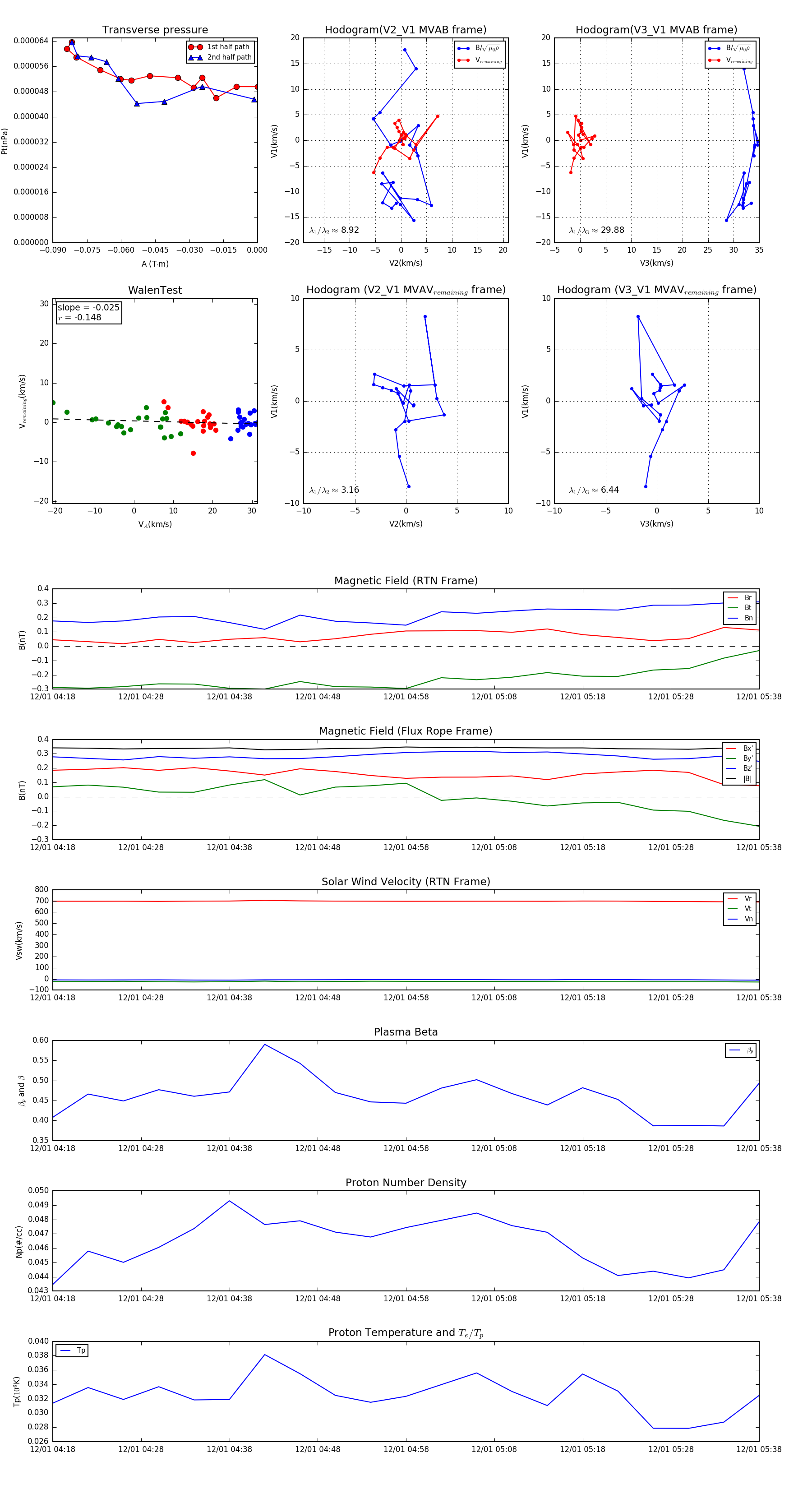Click the highest peak of the Proton Number Density curve
The width and height of the screenshot is (812, 1489).
click(x=230, y=1201)
